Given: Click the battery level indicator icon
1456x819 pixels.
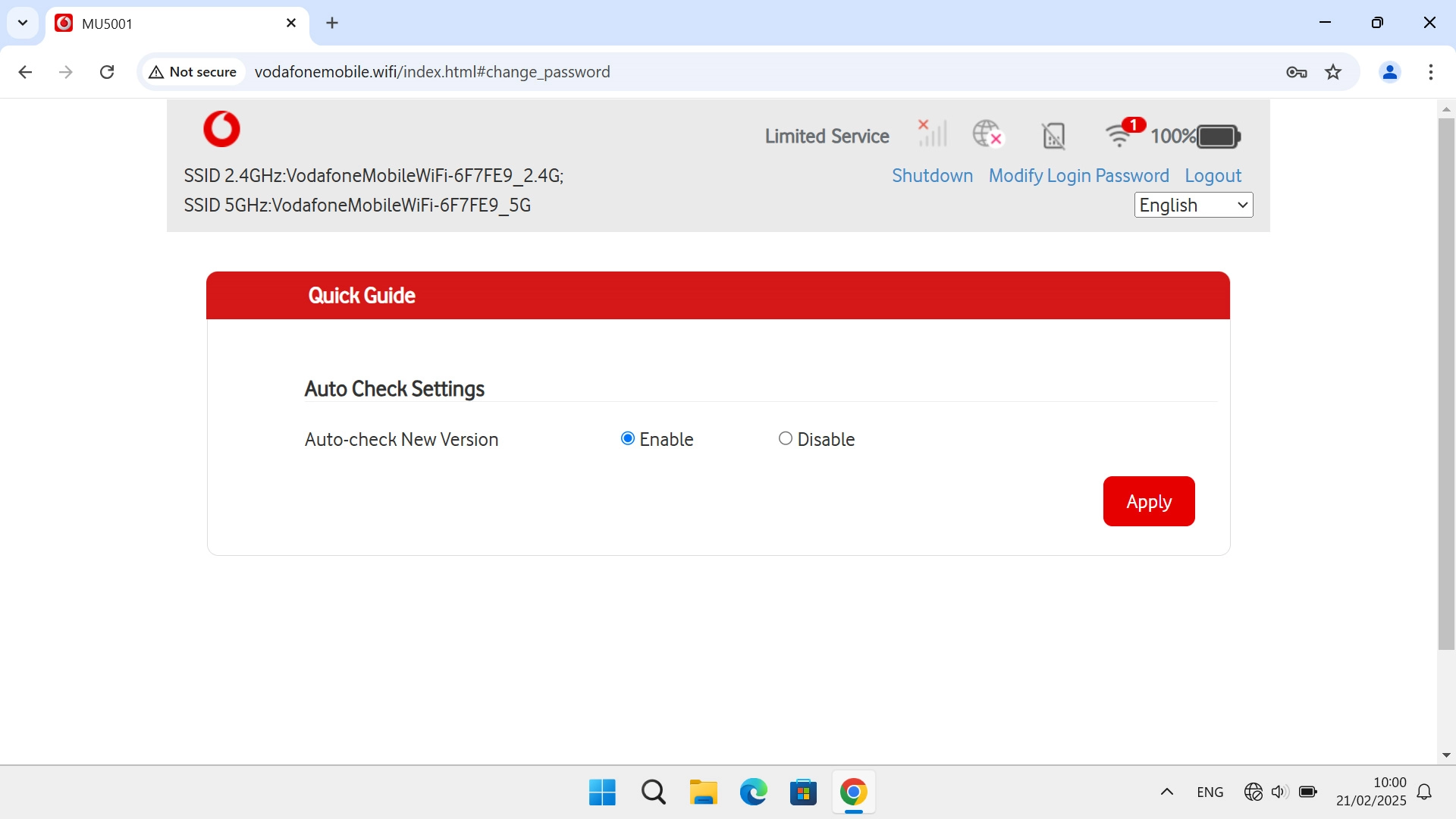Looking at the screenshot, I should 1219,136.
